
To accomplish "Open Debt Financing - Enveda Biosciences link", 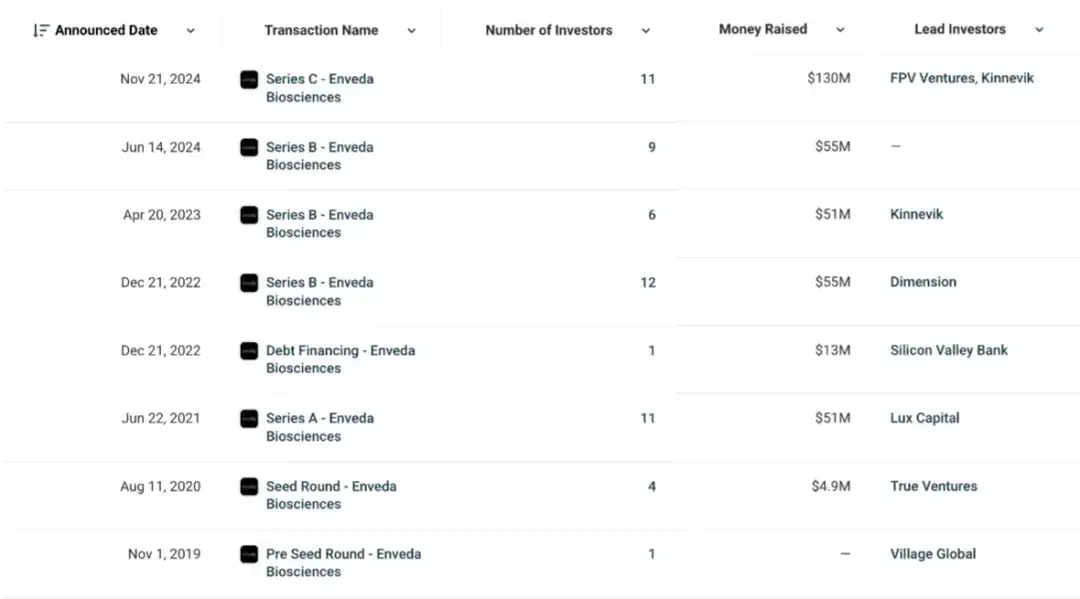I will point(340,359).
